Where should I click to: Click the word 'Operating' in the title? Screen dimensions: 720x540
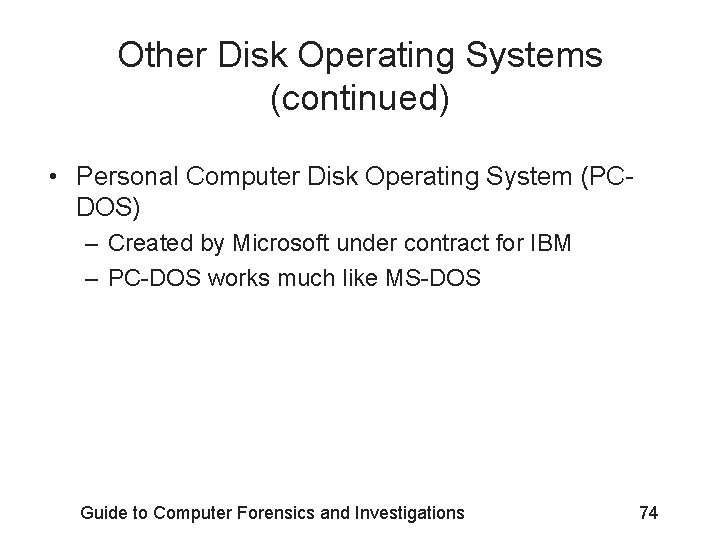pyautogui.click(x=376, y=57)
